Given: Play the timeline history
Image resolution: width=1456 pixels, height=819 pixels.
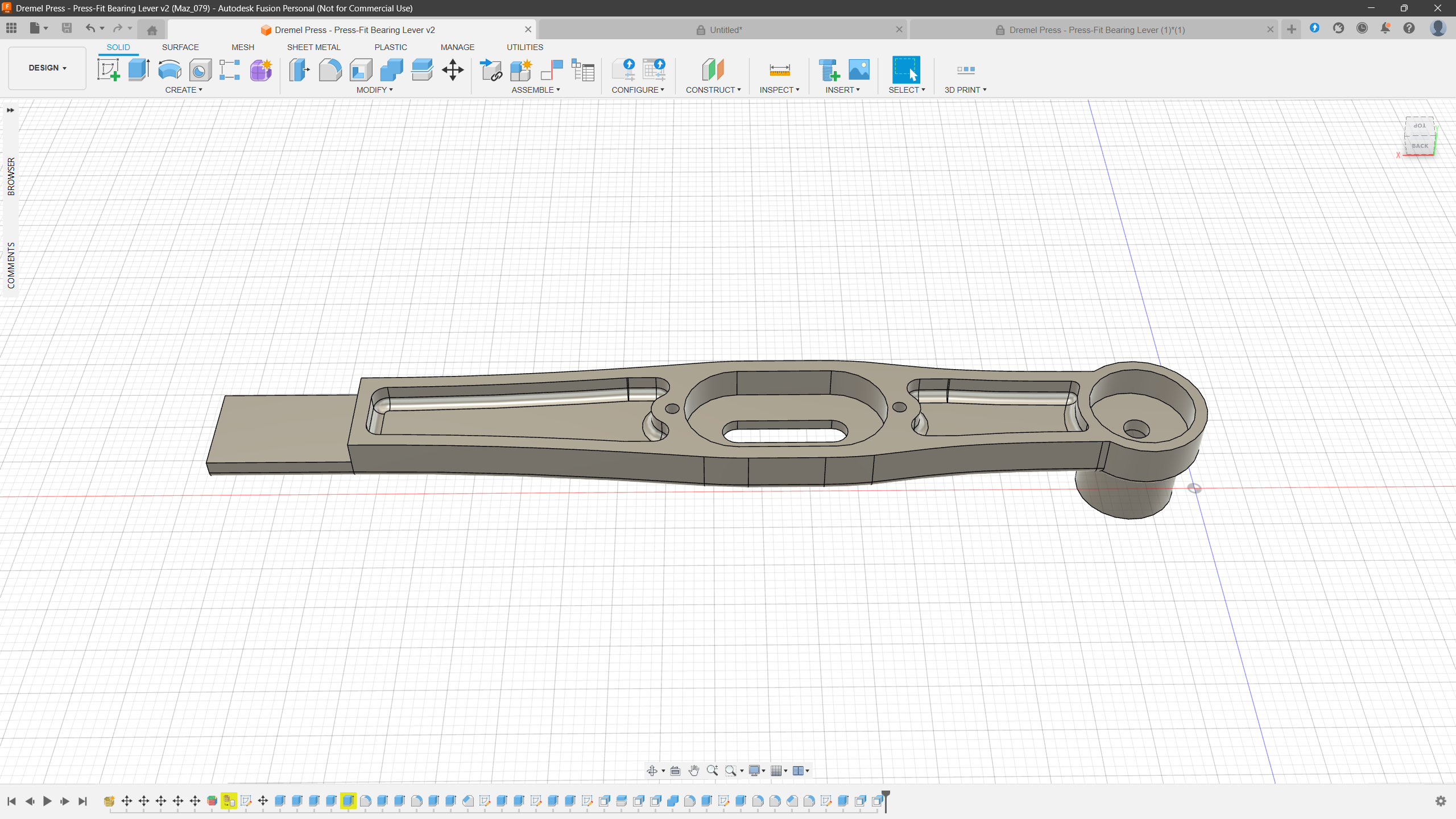Looking at the screenshot, I should click(47, 801).
